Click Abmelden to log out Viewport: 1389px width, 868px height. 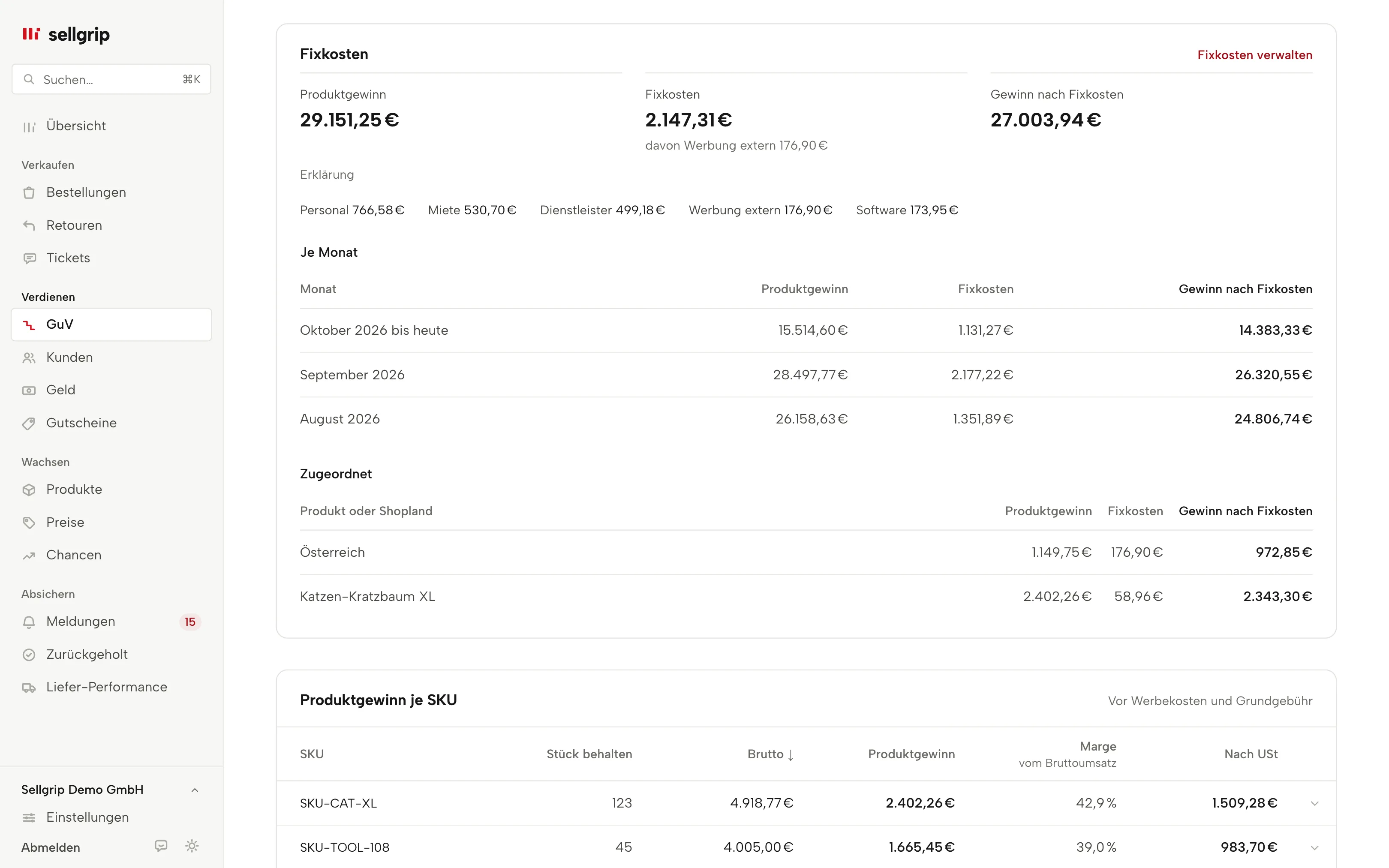51,847
